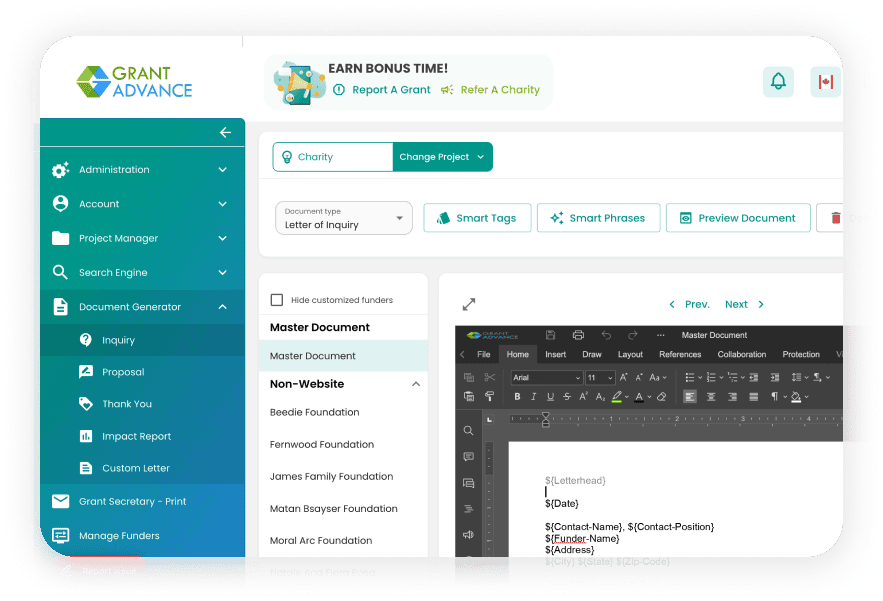
Task: Toggle underline formatting
Action: point(550,397)
